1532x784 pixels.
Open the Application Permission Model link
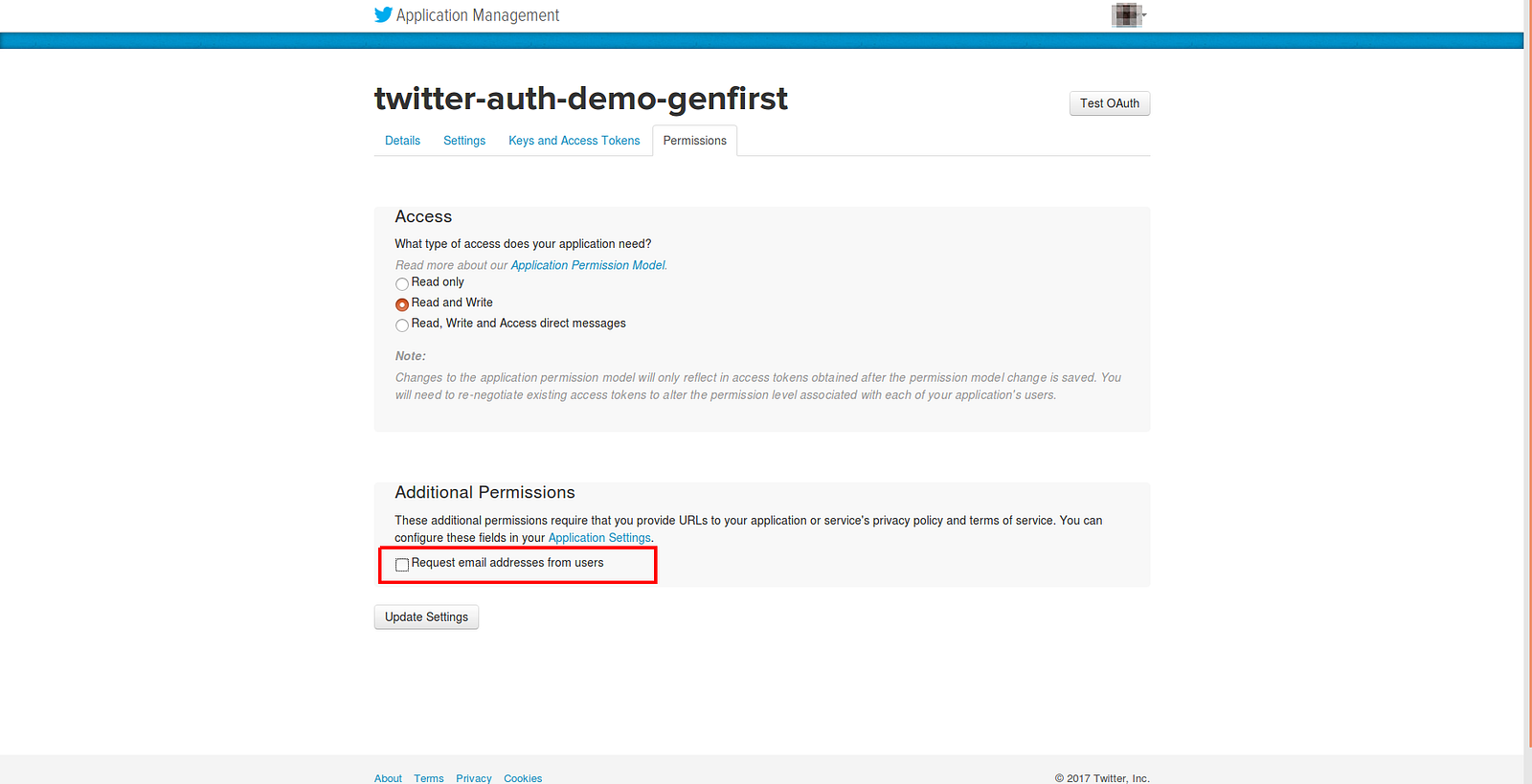point(588,265)
